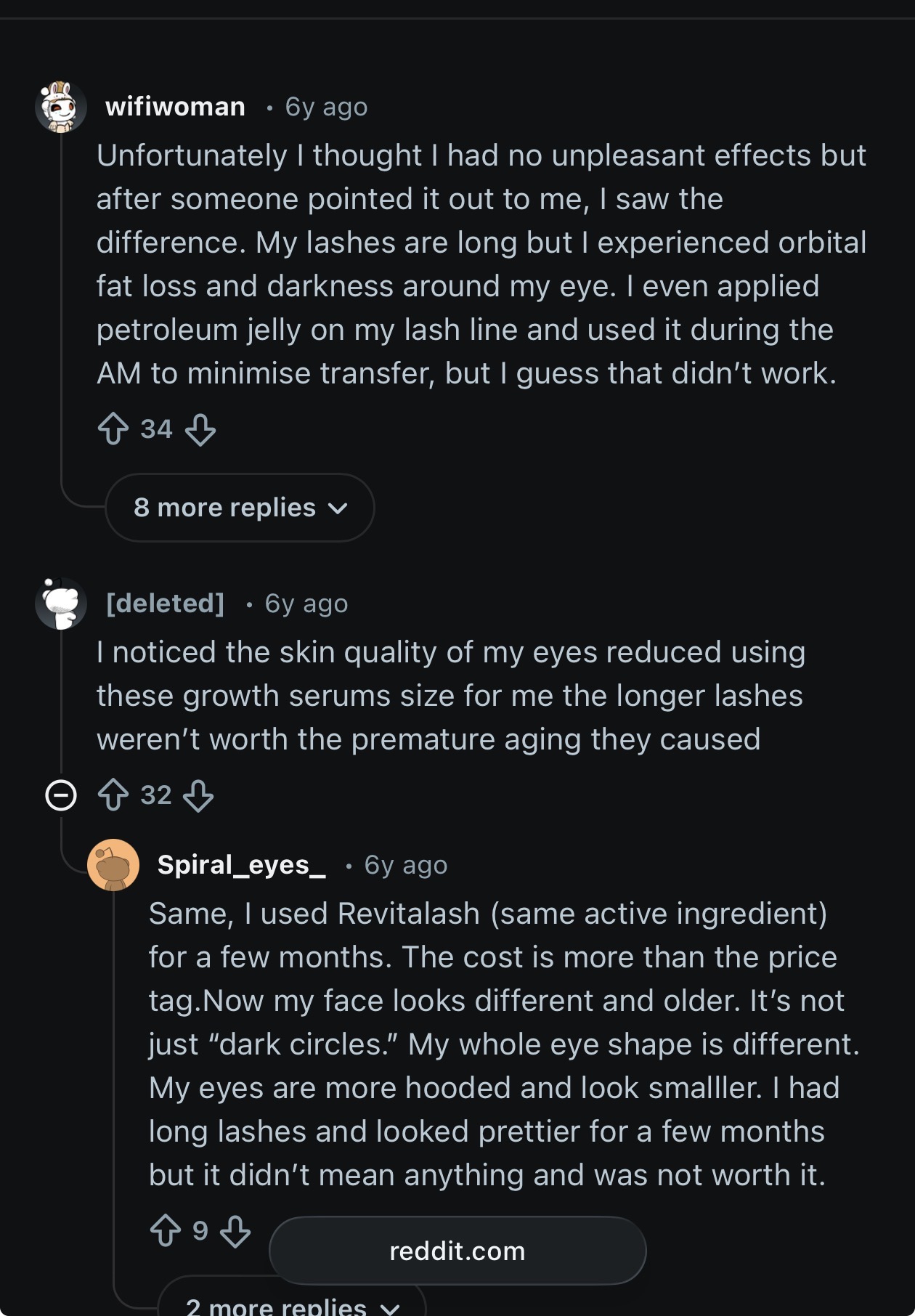Upvote the deleted user's comment
915x1316 pixels.
[x=113, y=795]
